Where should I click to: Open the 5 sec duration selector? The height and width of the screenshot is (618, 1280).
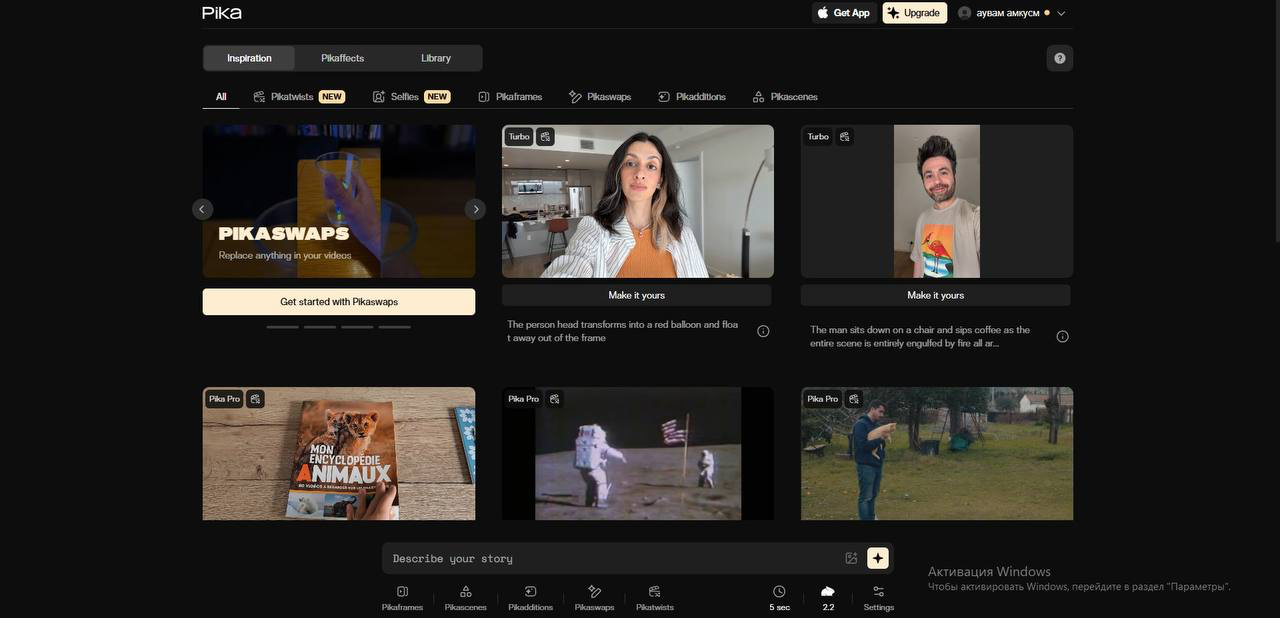[779, 598]
